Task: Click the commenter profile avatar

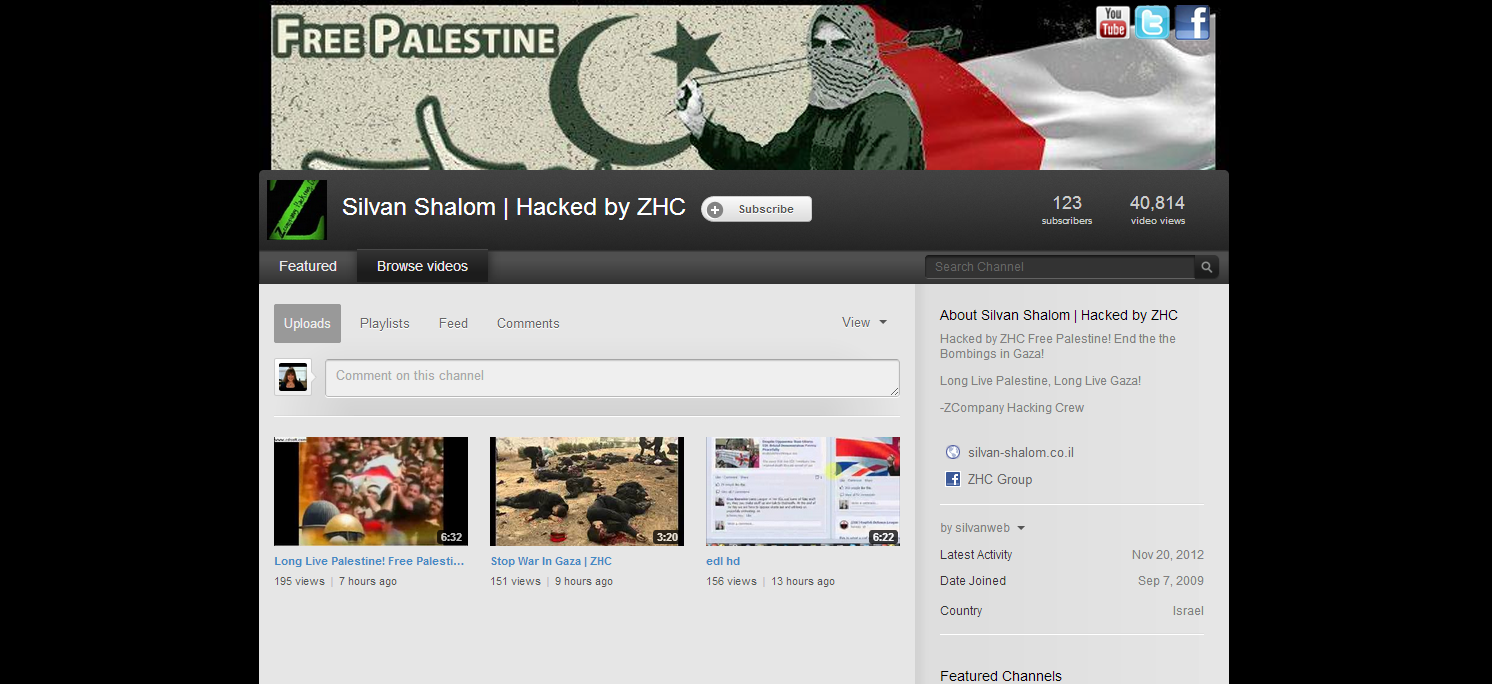Action: (293, 377)
